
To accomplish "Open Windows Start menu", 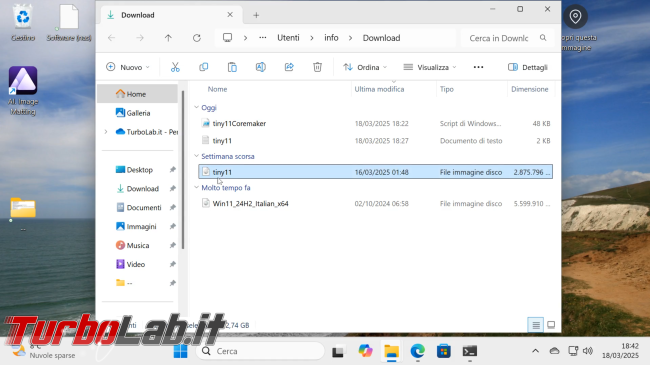I will [180, 351].
